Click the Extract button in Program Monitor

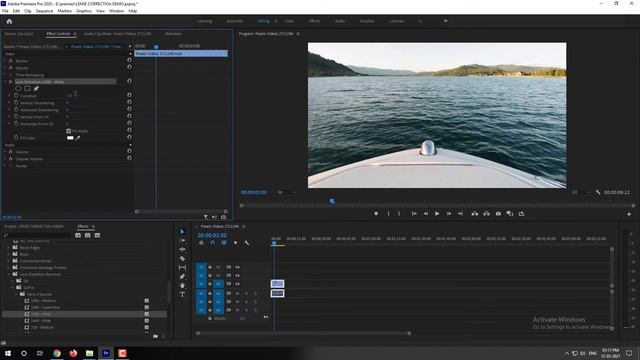[x=487, y=213]
